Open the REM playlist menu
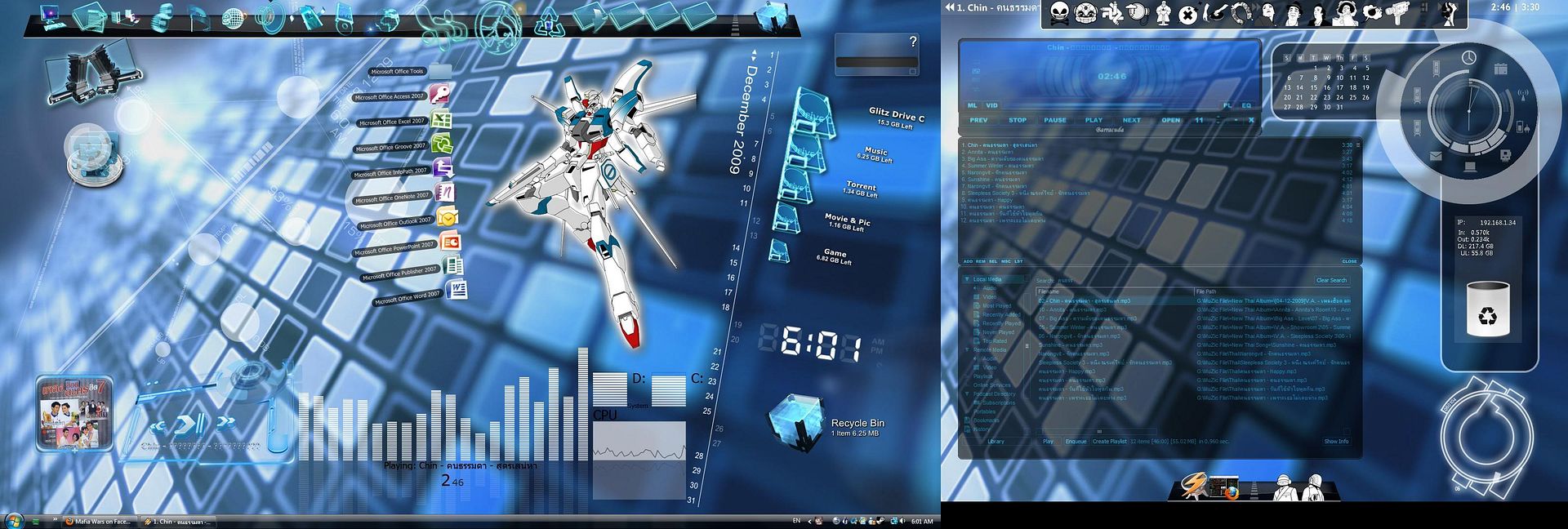 (x=980, y=261)
